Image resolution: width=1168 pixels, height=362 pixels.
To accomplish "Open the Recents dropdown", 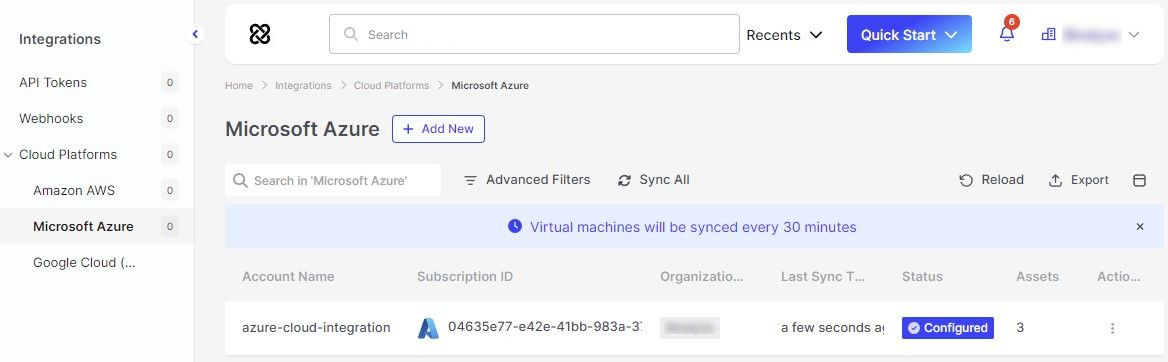I will (x=784, y=35).
